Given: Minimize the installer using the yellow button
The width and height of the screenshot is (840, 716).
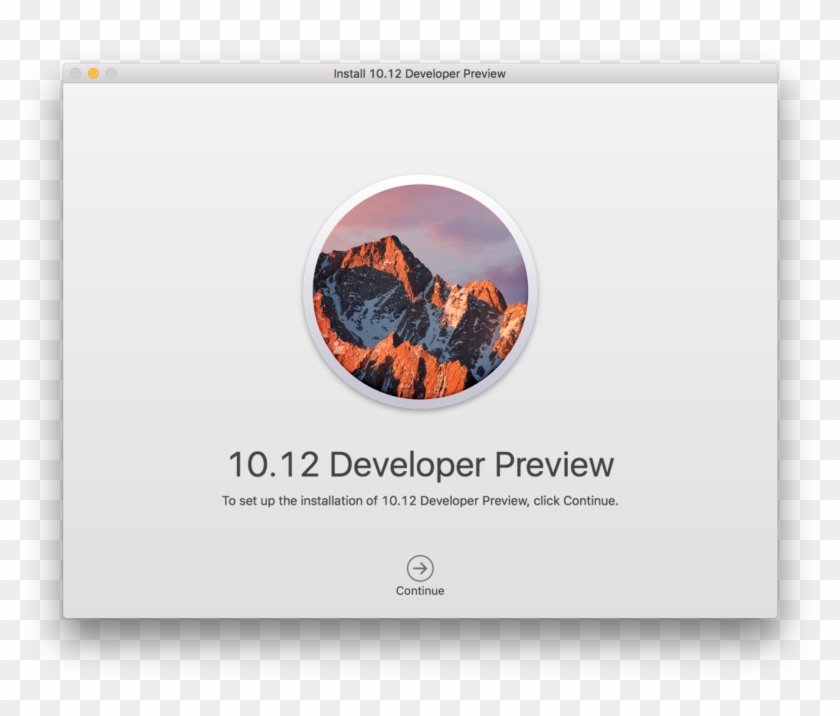Looking at the screenshot, I should 94,74.
